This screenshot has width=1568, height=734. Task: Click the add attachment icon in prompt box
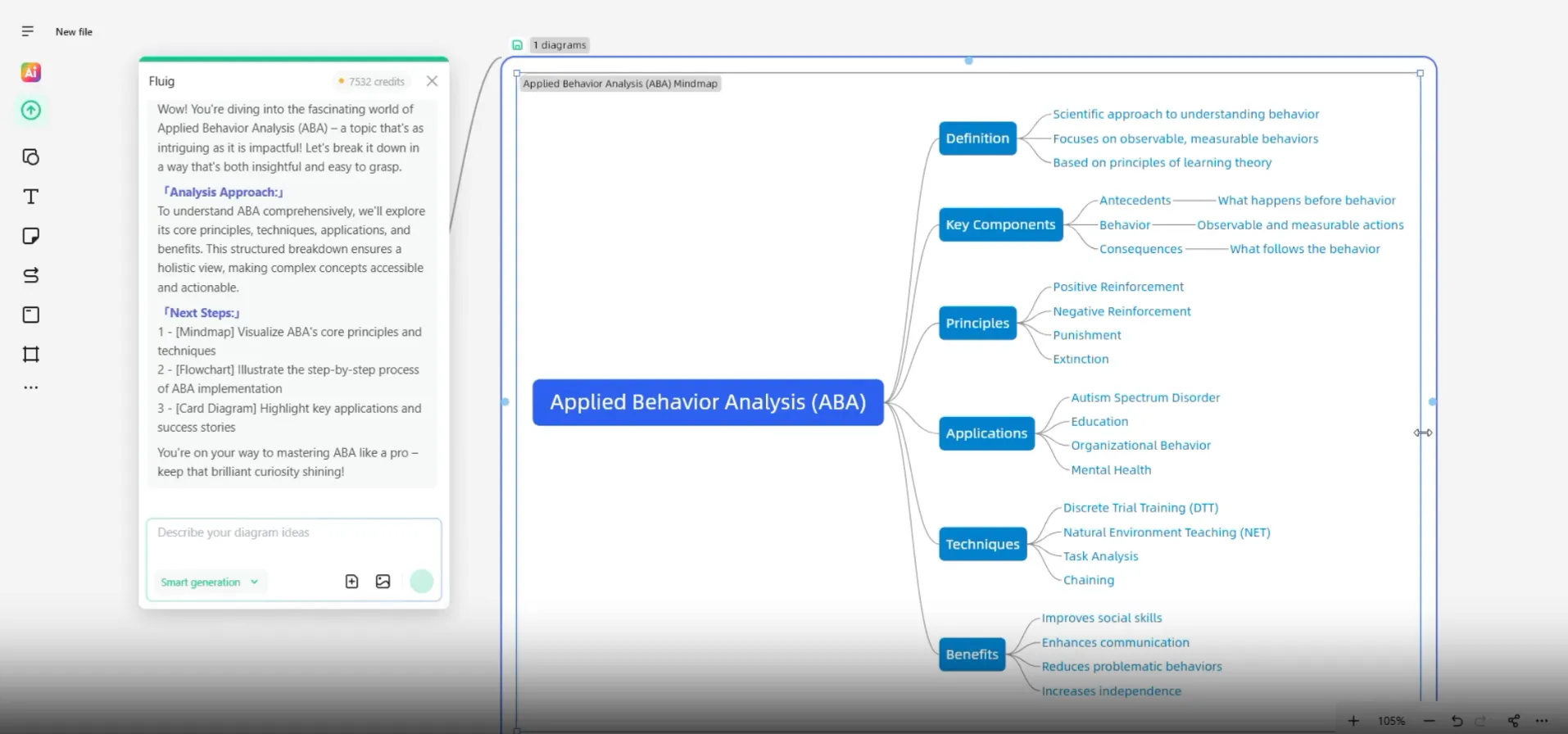(x=351, y=582)
